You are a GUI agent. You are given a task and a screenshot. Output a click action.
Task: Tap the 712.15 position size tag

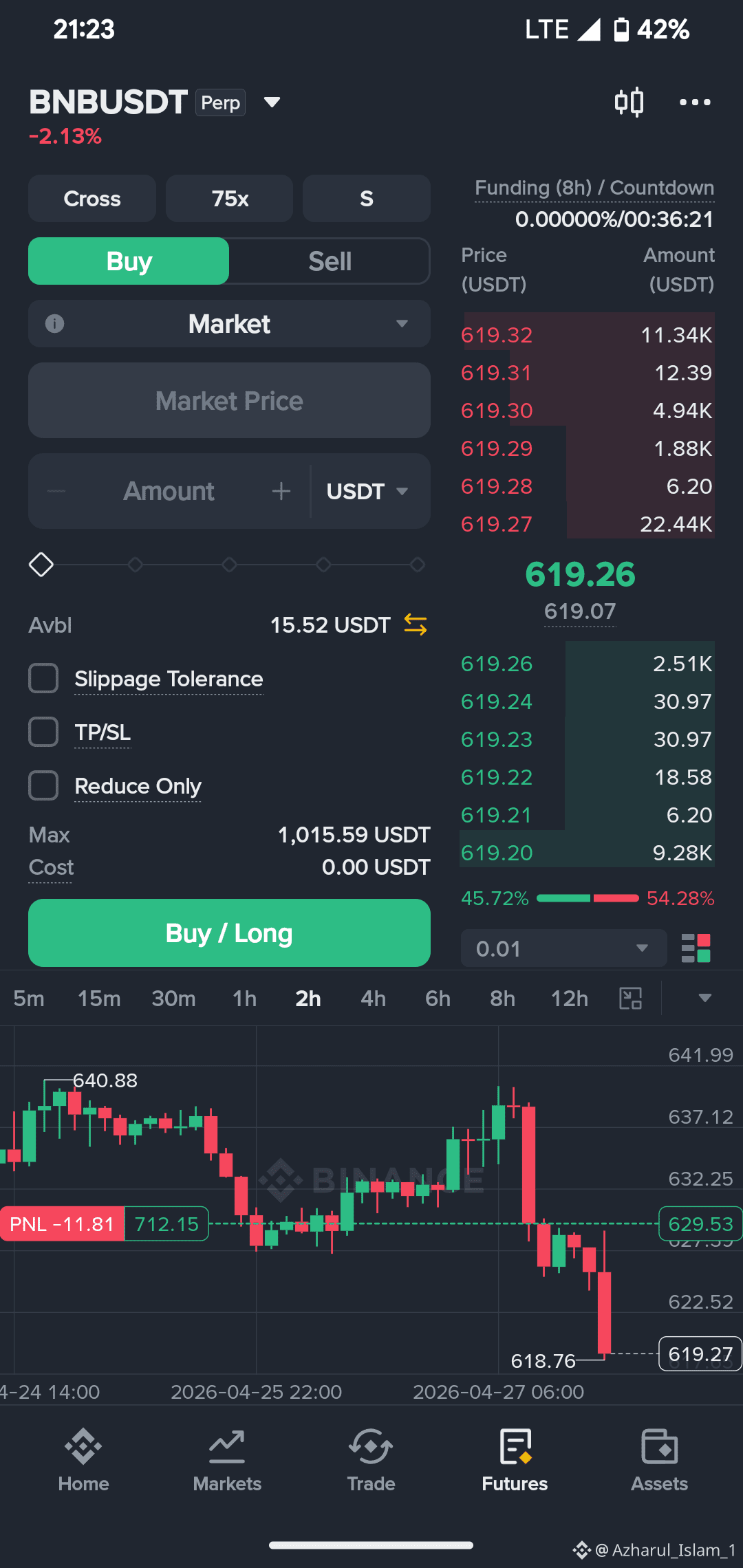coord(166,1224)
